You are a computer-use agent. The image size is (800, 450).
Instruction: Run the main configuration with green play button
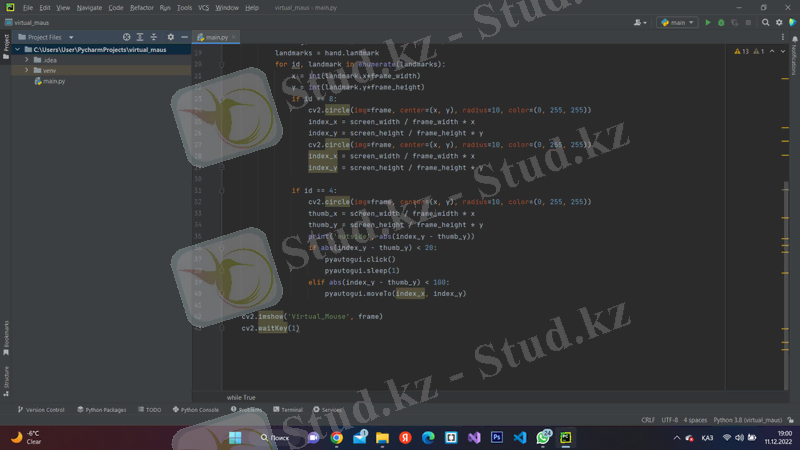708,22
